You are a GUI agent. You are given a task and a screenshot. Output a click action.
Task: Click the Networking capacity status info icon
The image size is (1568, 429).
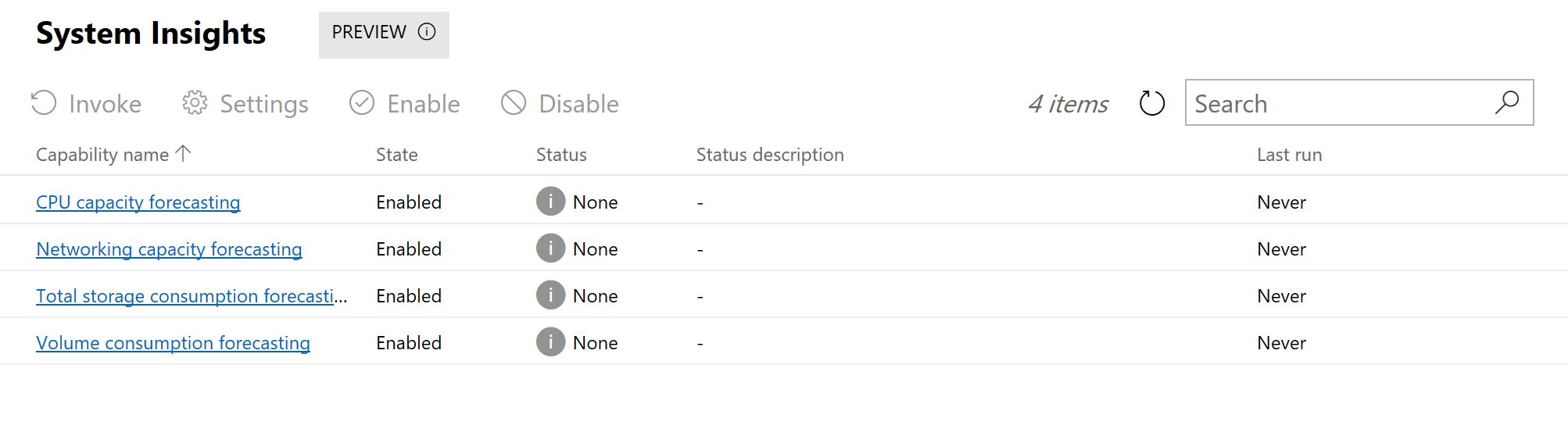tap(550, 248)
